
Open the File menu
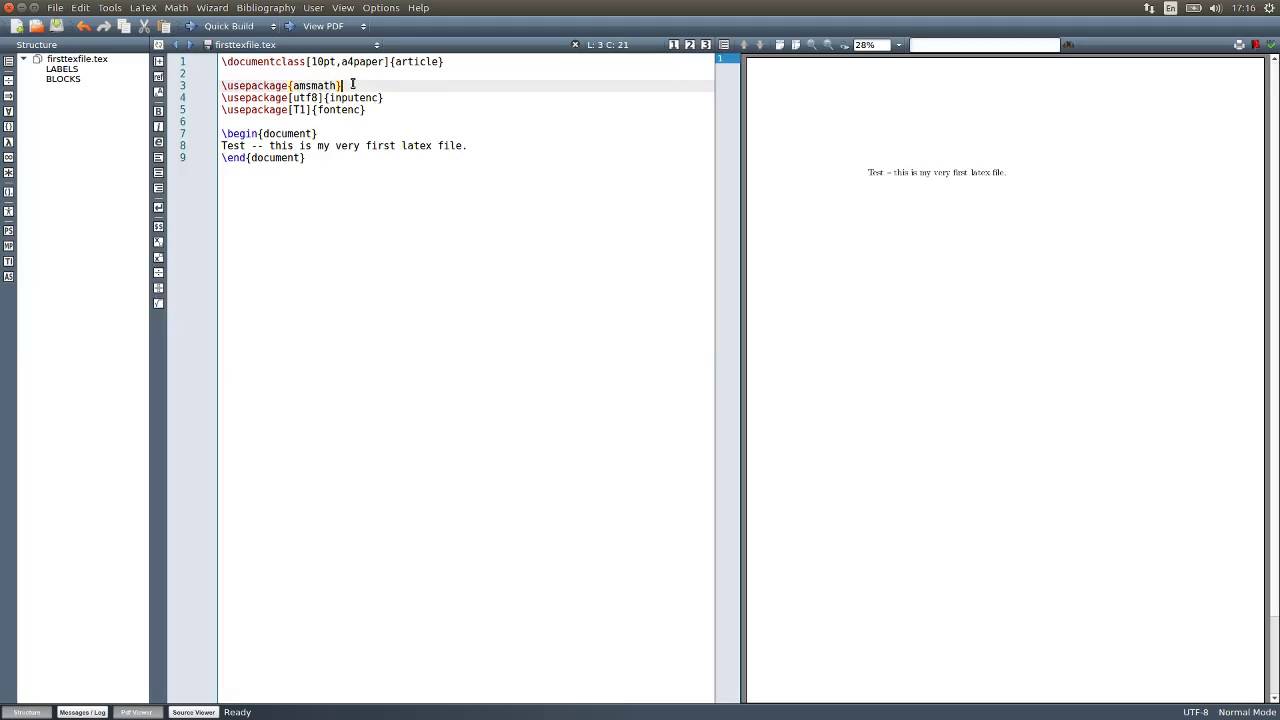tap(55, 8)
